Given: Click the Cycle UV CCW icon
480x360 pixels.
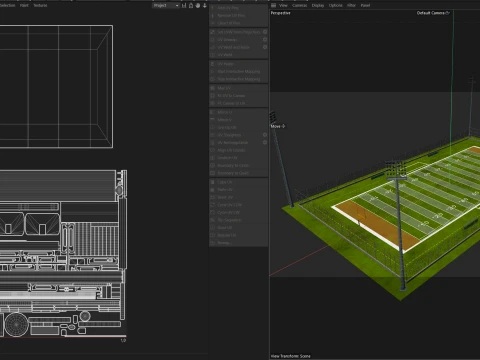Looking at the screenshot, I should (x=213, y=205).
